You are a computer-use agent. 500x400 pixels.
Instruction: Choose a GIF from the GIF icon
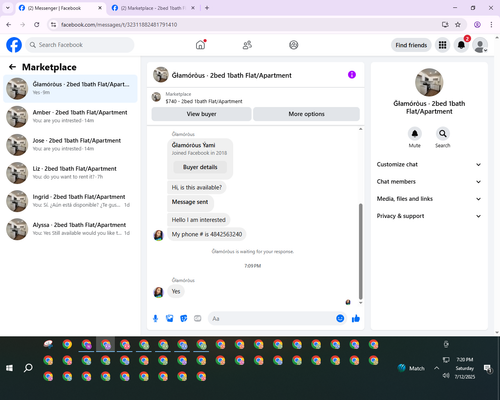coord(198,319)
